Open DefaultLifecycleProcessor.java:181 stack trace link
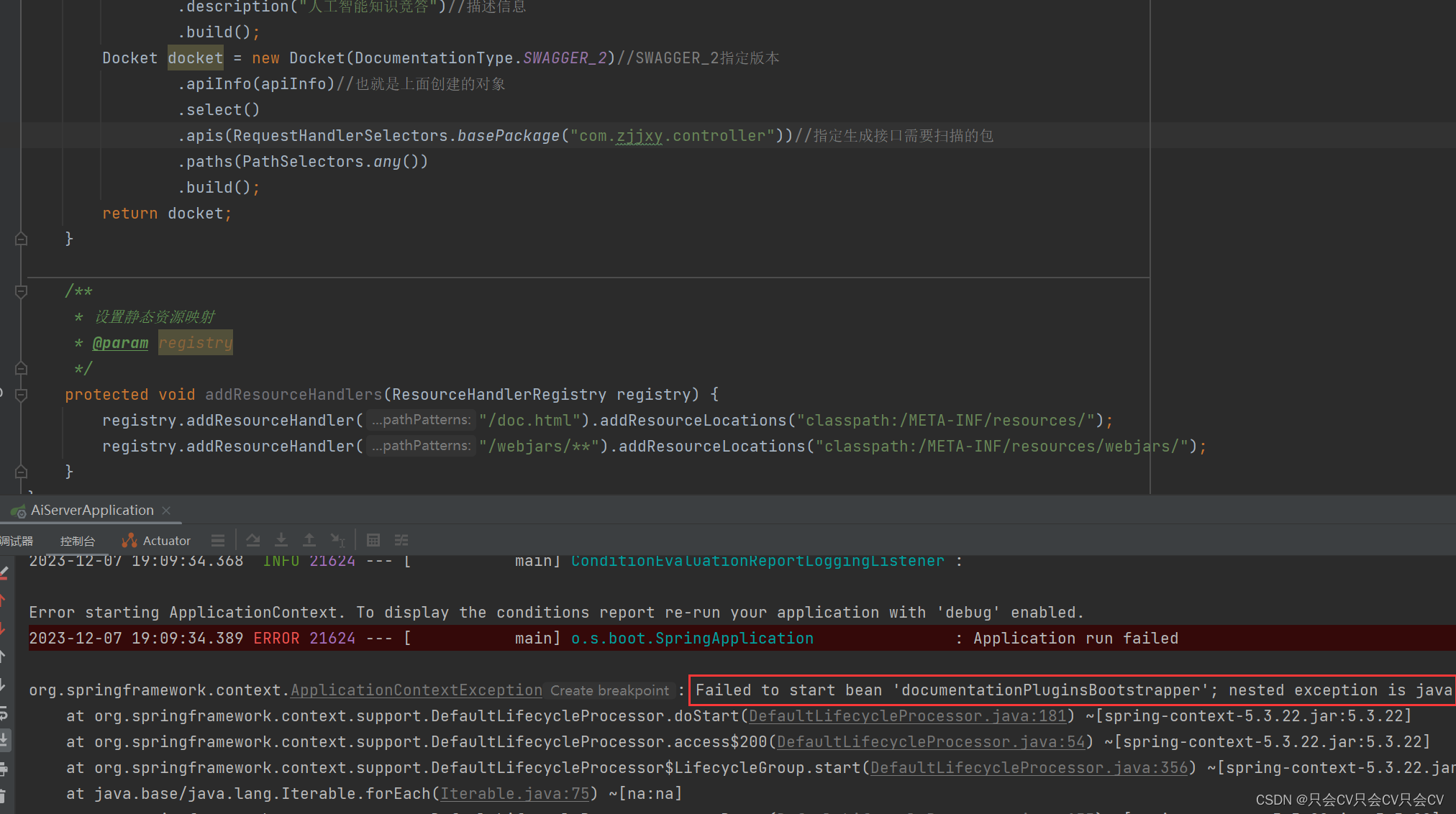Screen dimensions: 1456x814 point(908,716)
